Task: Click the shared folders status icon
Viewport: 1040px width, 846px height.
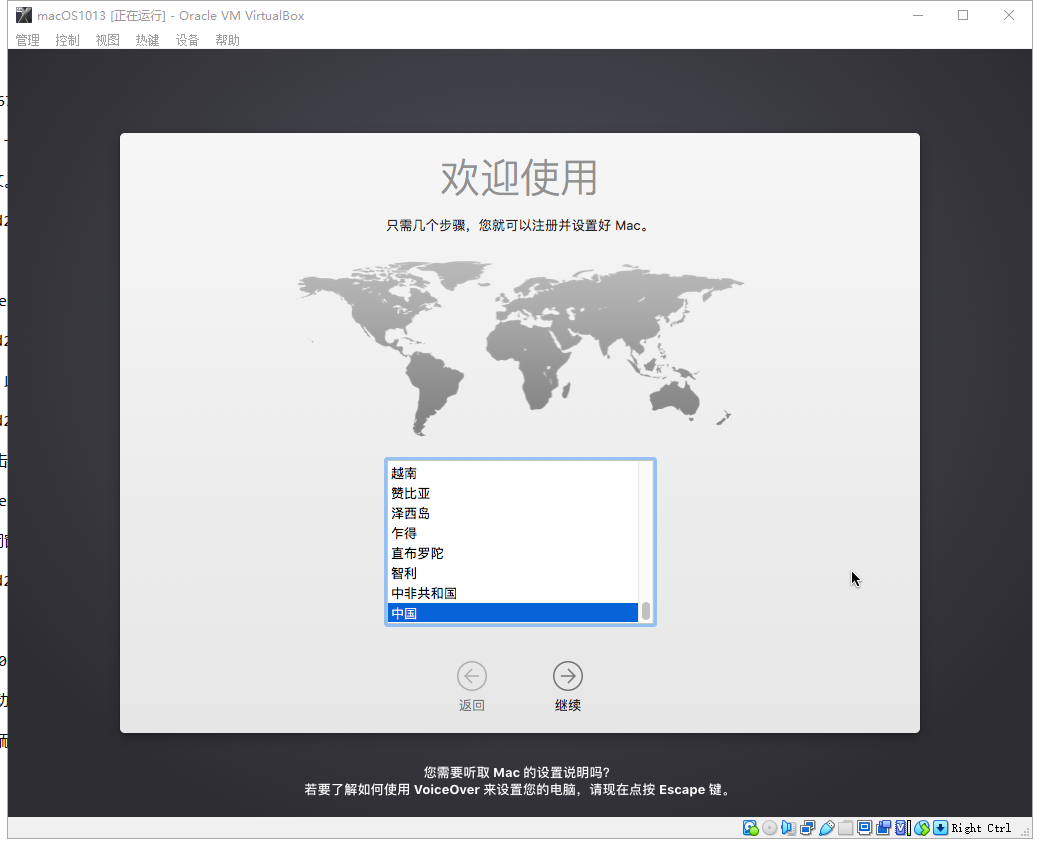Action: coord(846,827)
